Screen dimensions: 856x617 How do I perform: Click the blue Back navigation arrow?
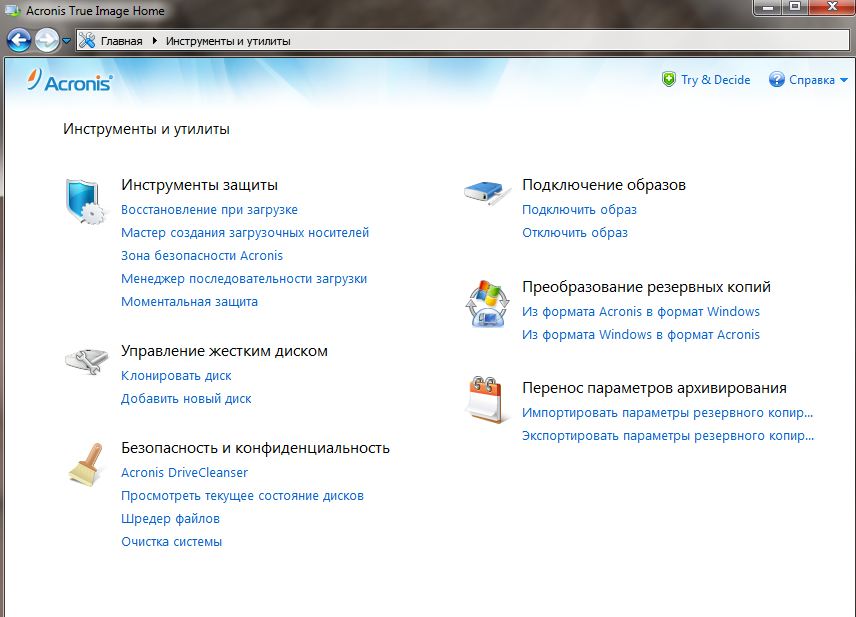pos(19,40)
